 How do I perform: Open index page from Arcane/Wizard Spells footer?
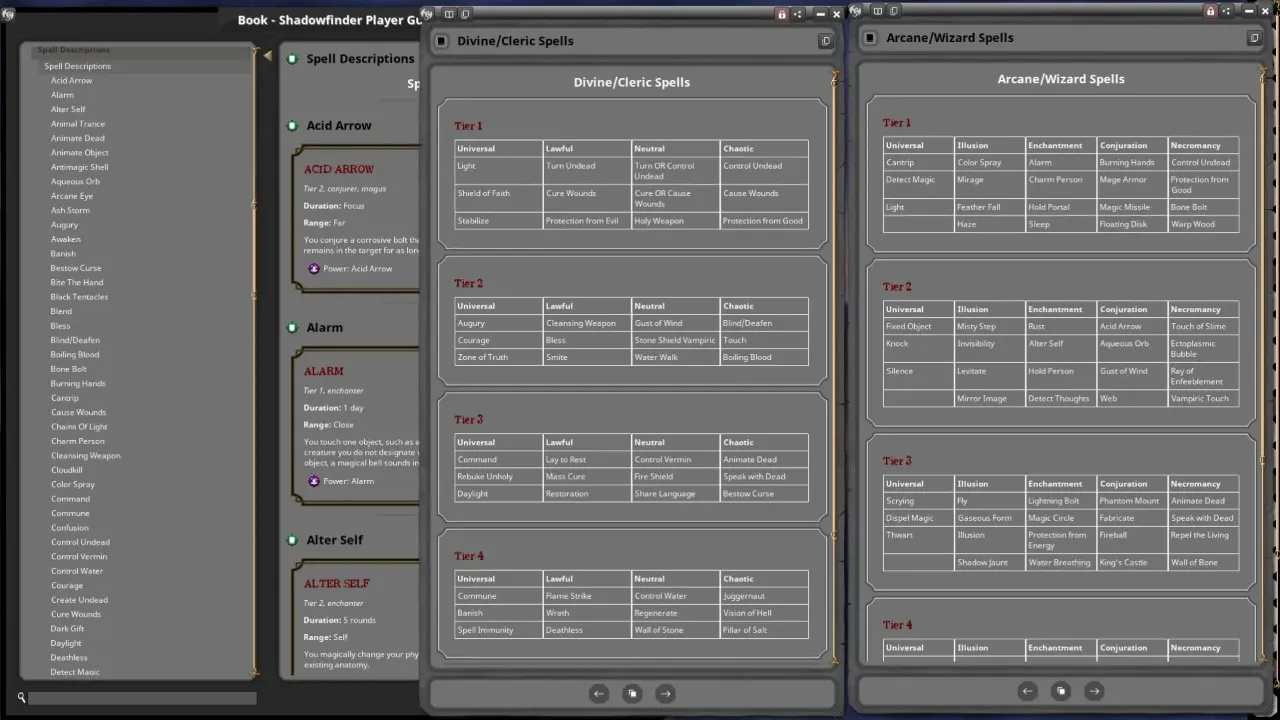click(x=1060, y=690)
